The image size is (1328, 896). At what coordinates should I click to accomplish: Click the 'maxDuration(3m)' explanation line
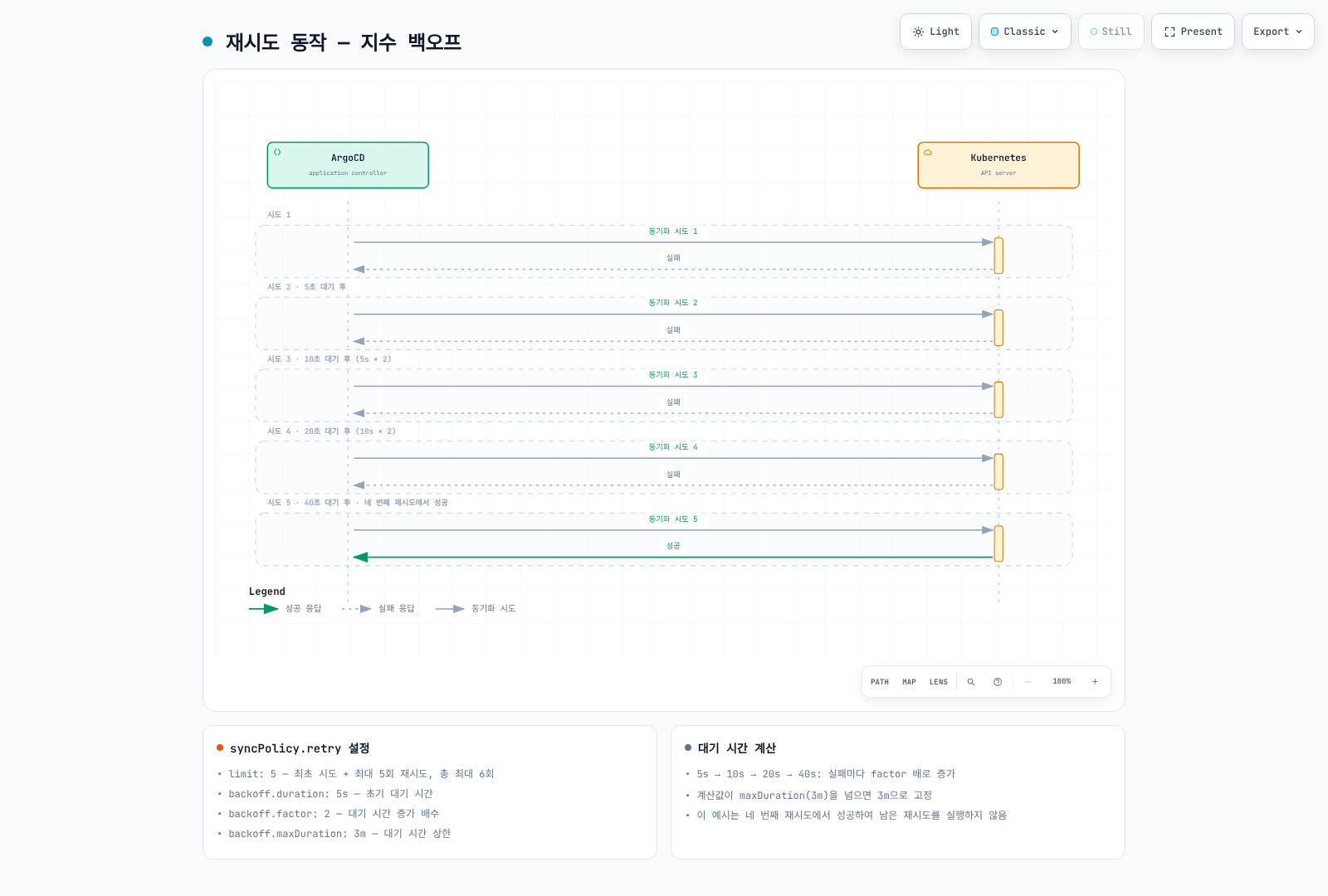pyautogui.click(x=814, y=795)
